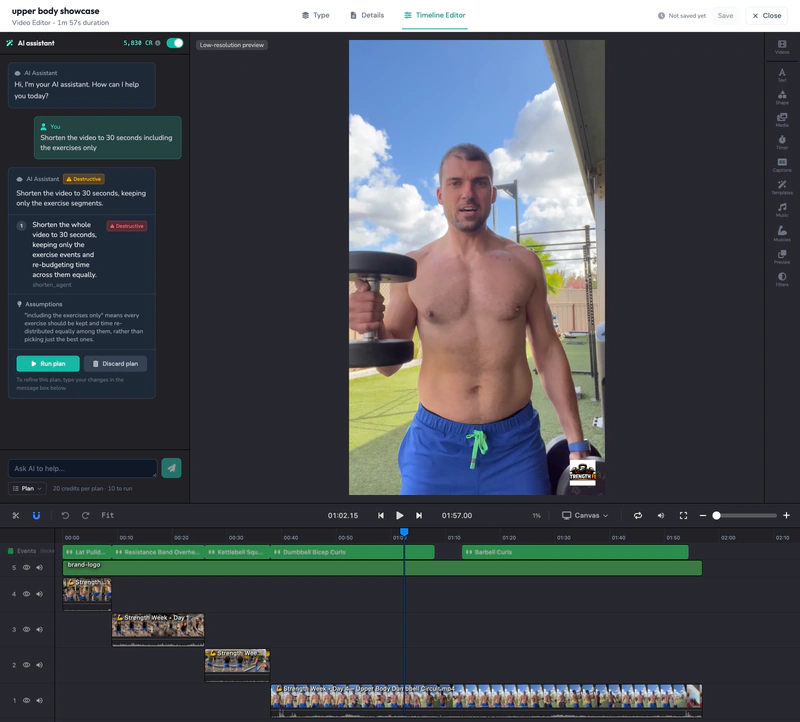Open the Templates panel
The width and height of the screenshot is (800, 722).
[782, 187]
